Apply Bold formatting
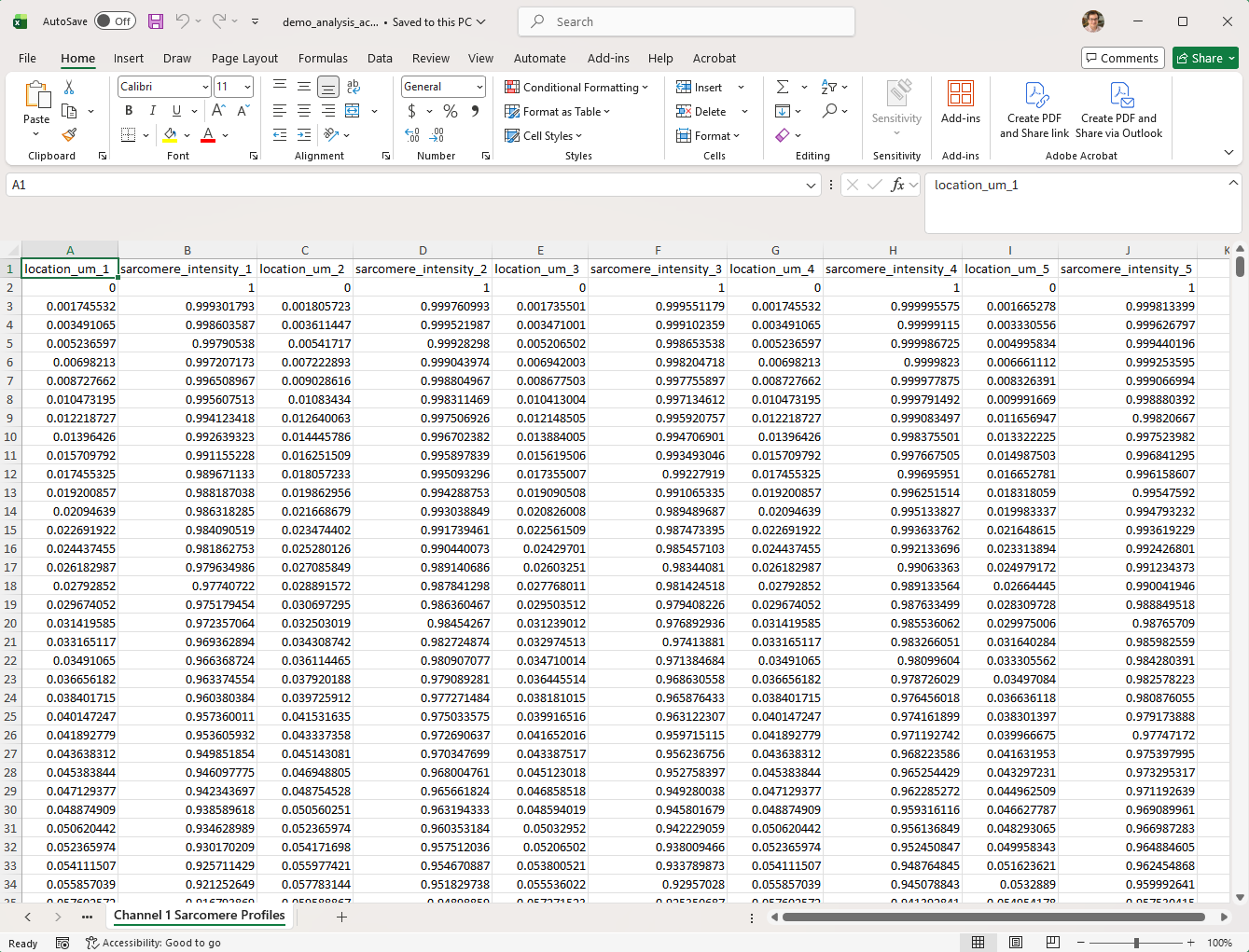This screenshot has width=1249, height=952. click(129, 111)
